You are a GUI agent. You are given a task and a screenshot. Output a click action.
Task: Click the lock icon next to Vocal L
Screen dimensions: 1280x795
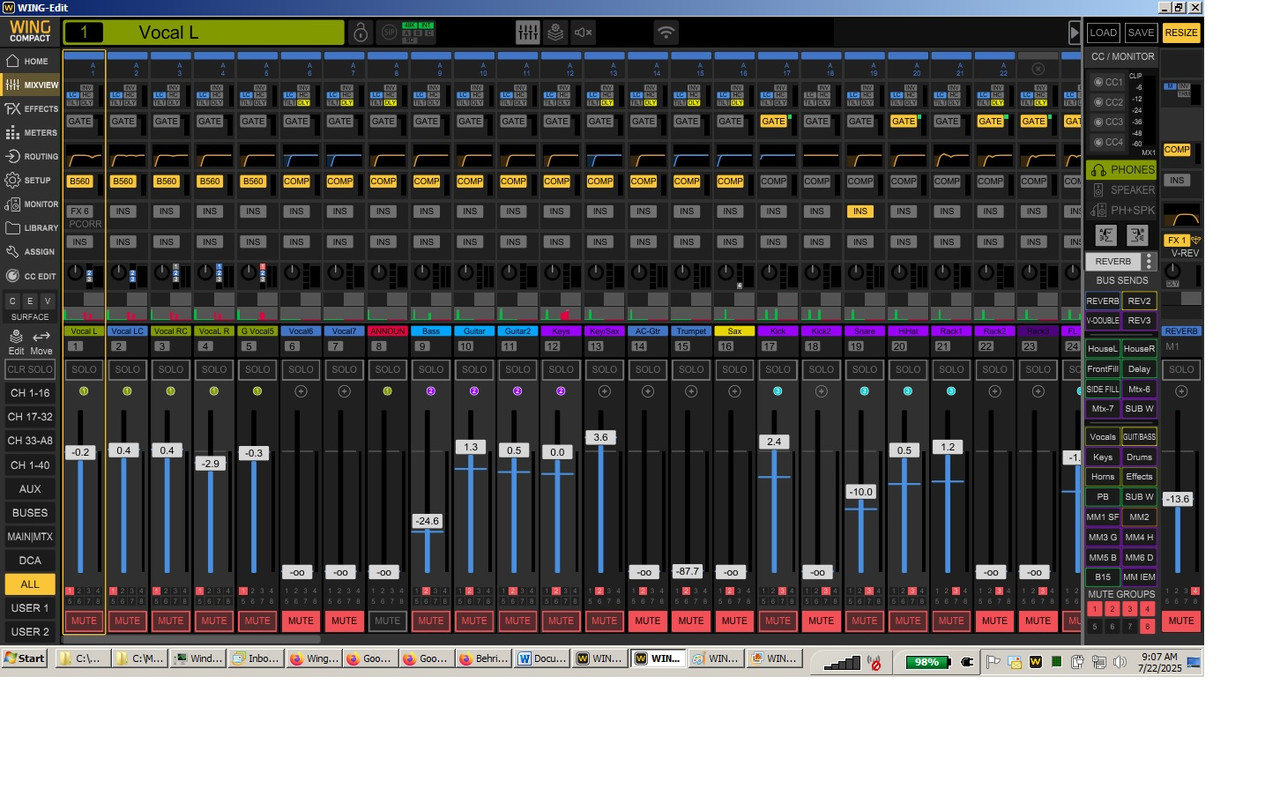(x=360, y=33)
